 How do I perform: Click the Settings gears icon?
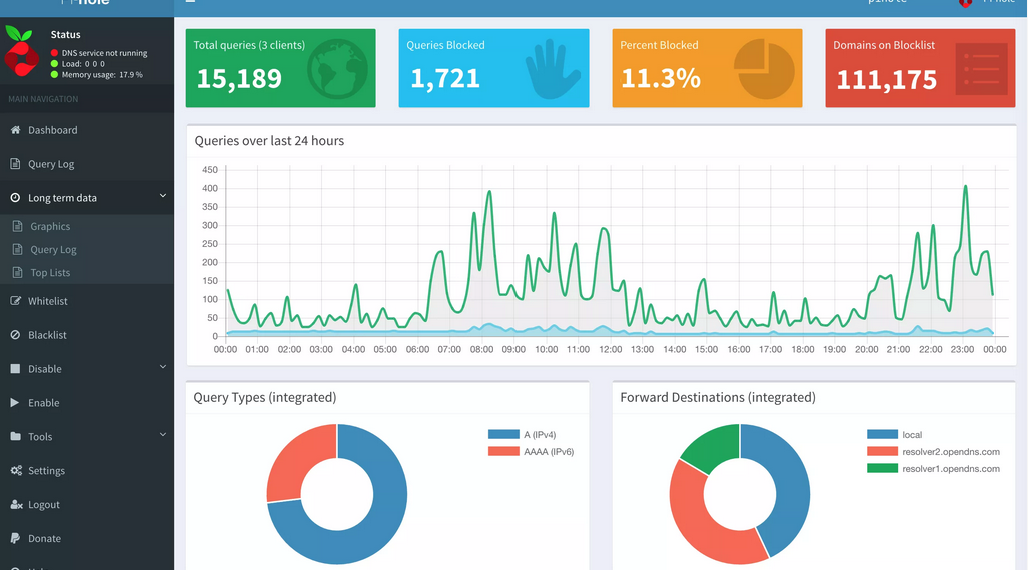(x=16, y=470)
